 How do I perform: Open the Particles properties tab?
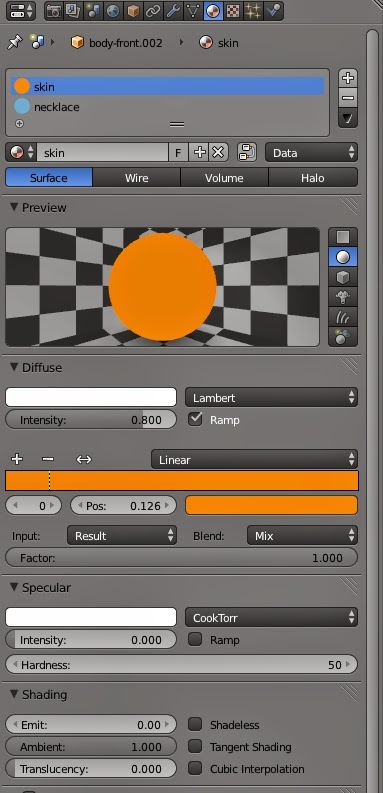coord(252,11)
